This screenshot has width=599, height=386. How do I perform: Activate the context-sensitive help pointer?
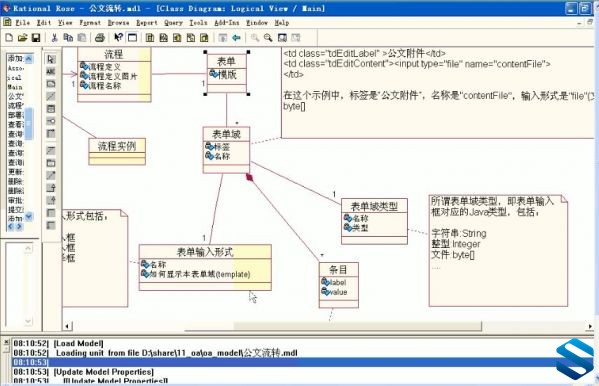[118, 37]
